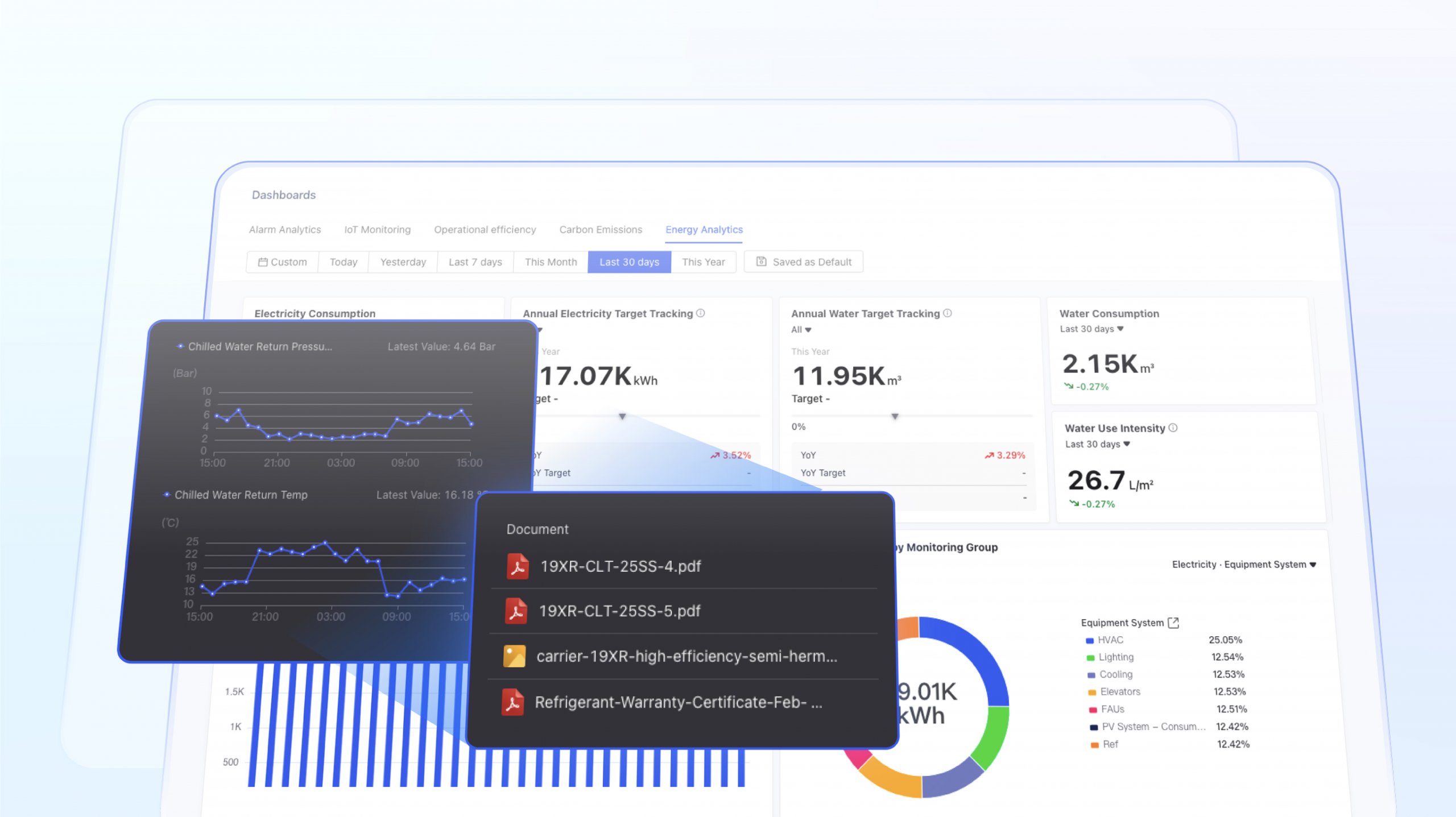Expand the All filter dropdown under Annual Water Target Tracking
Viewport: 1456px width, 817px height.
(801, 330)
